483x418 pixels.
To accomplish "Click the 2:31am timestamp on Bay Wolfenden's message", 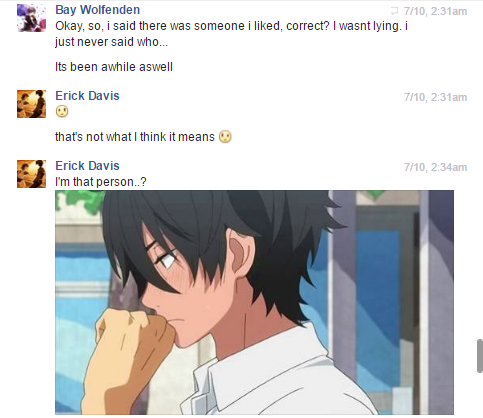I will [435, 11].
